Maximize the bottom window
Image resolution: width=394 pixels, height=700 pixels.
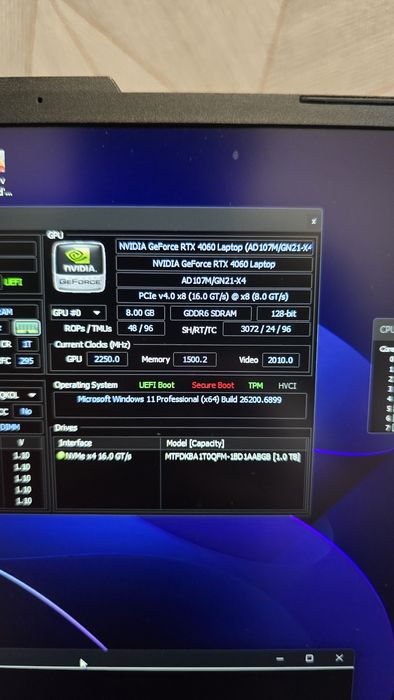click(309, 658)
